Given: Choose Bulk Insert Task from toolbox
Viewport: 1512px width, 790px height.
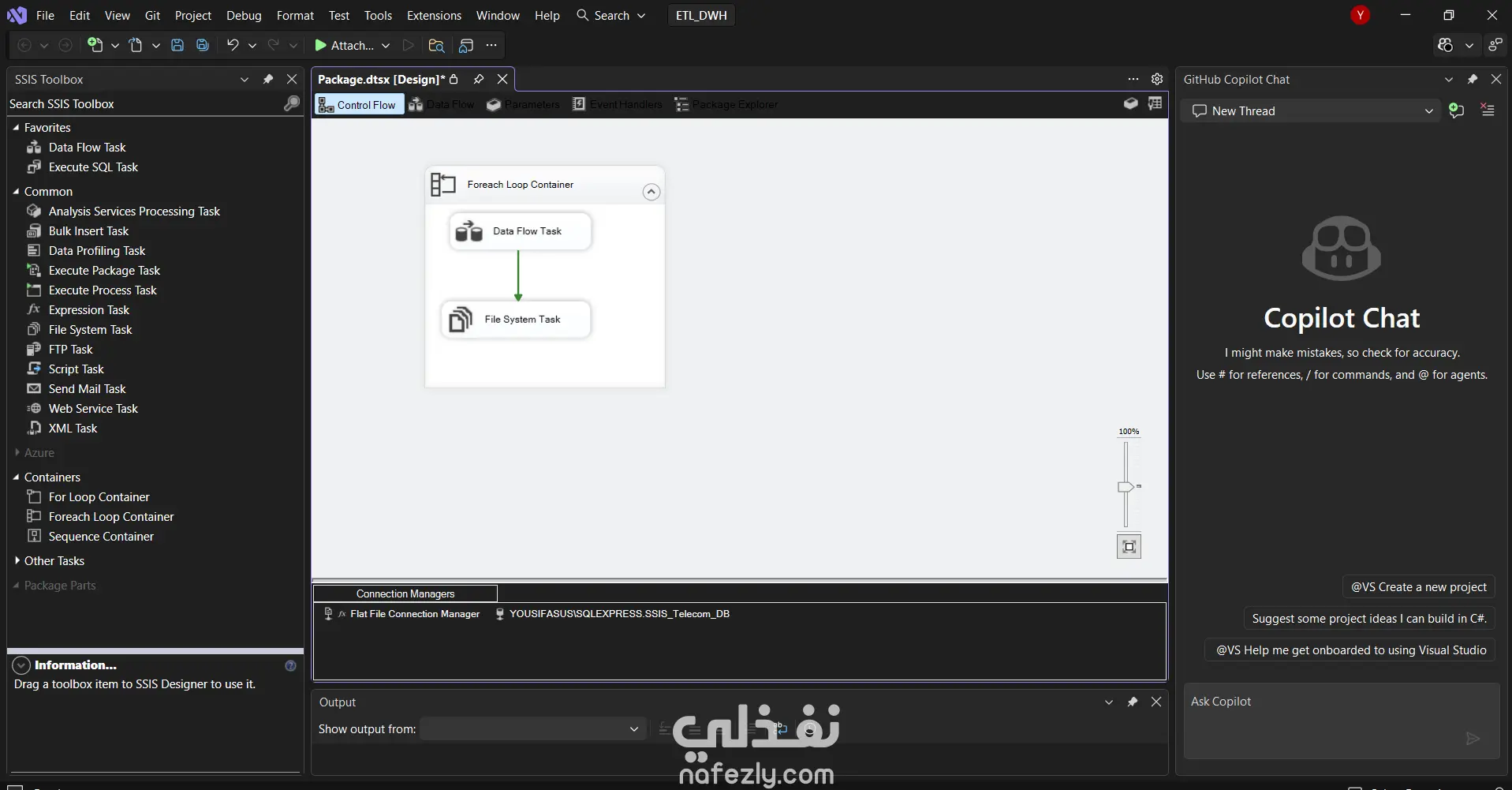Looking at the screenshot, I should click(88, 231).
